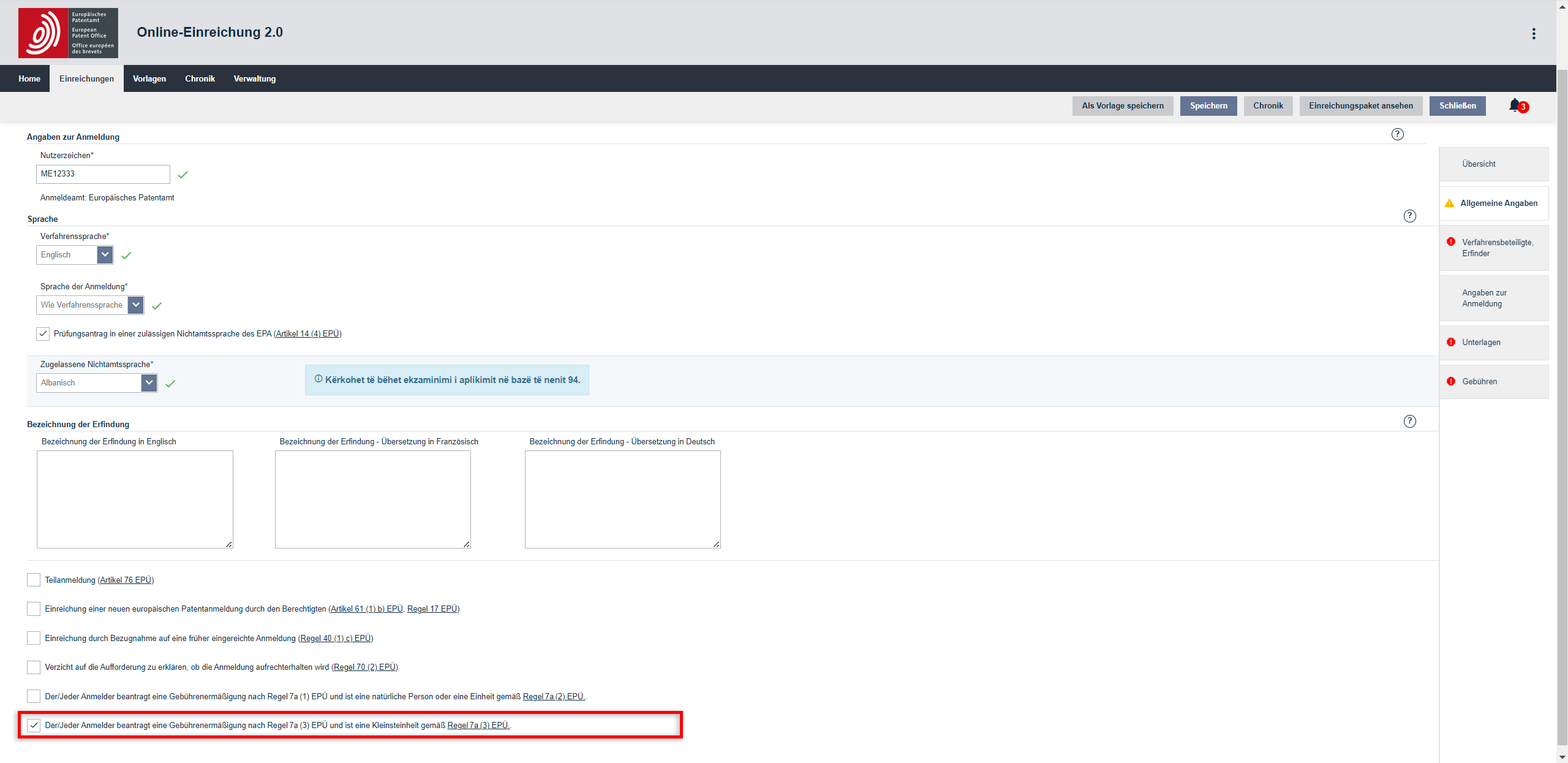Click the Gebühren error icon in sidebar
1568x763 pixels.
[x=1451, y=381]
